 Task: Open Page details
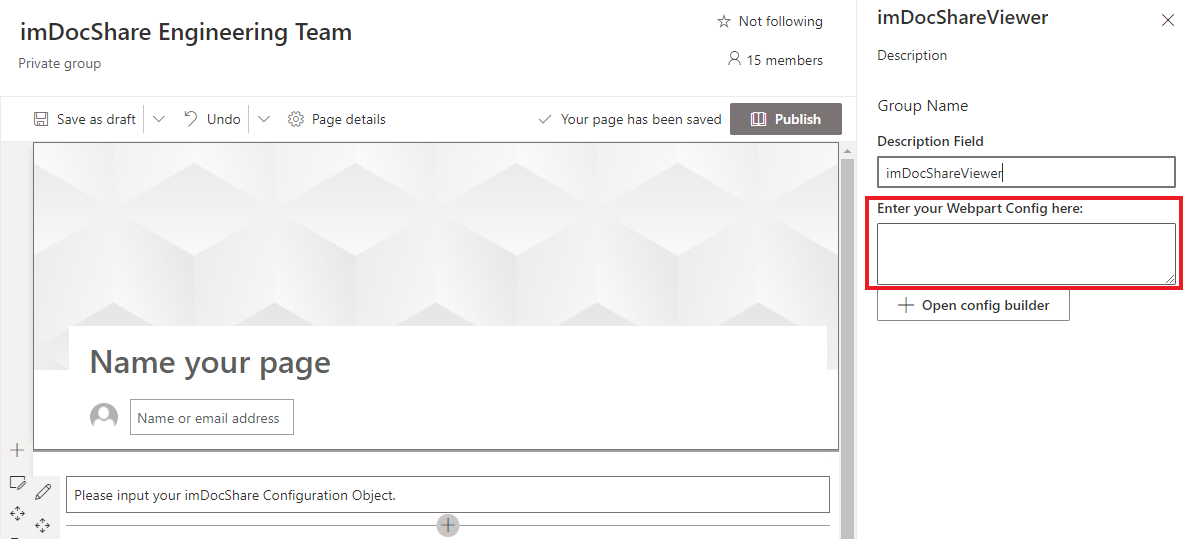tap(337, 119)
